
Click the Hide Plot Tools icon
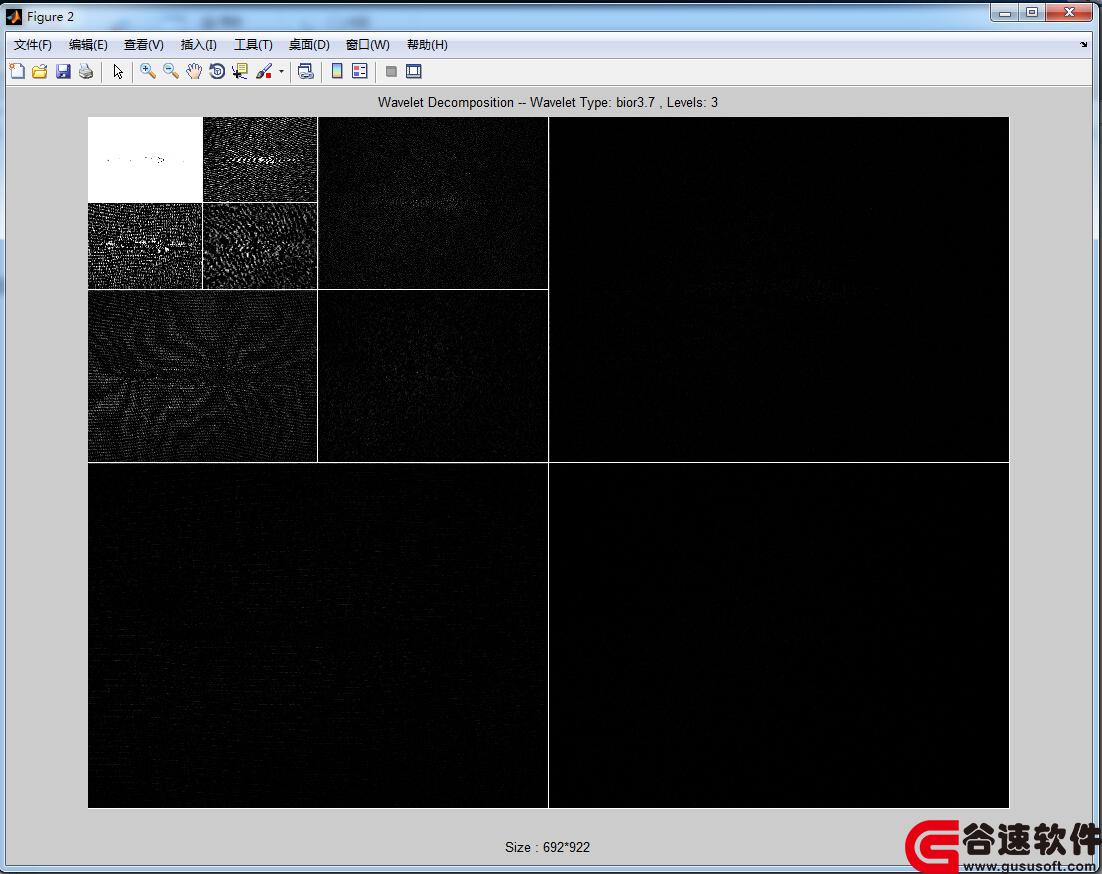pos(391,71)
